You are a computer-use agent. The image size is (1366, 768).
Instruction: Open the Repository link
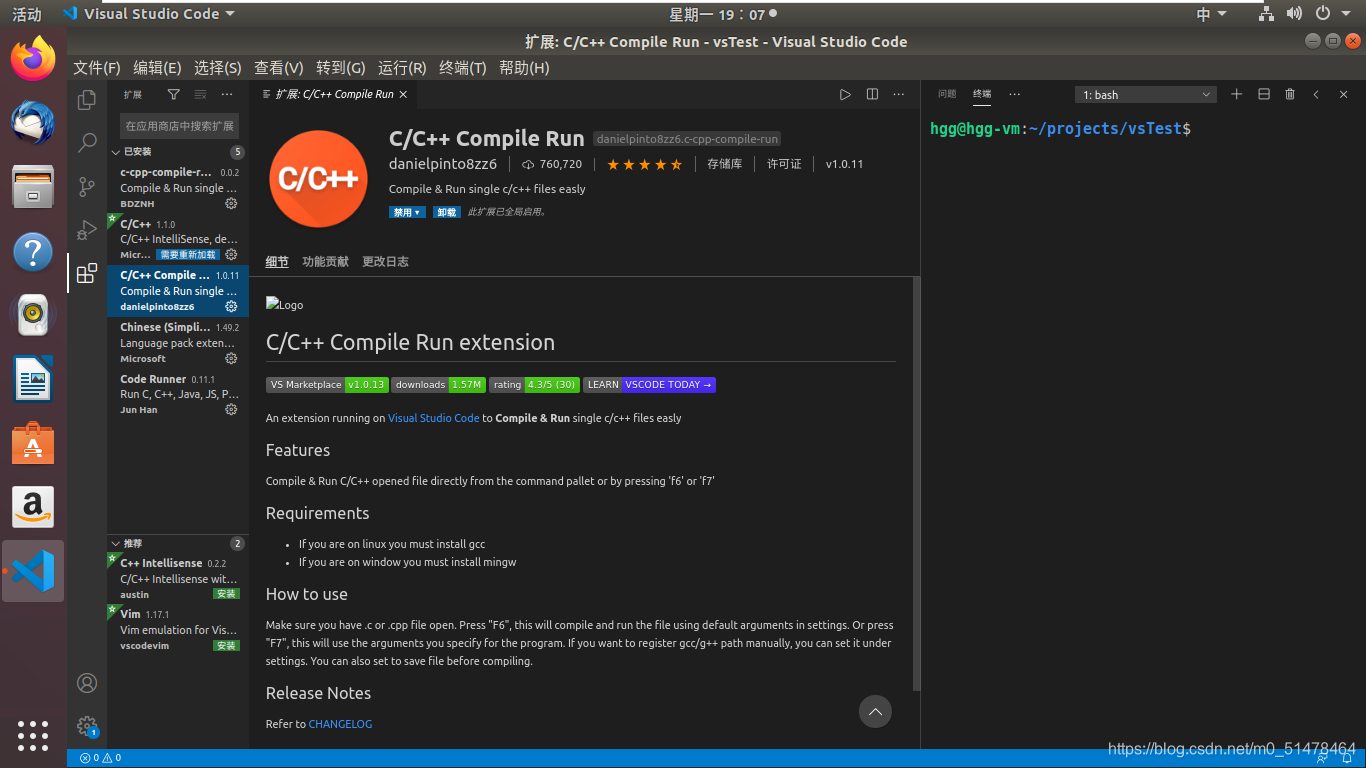tap(724, 164)
